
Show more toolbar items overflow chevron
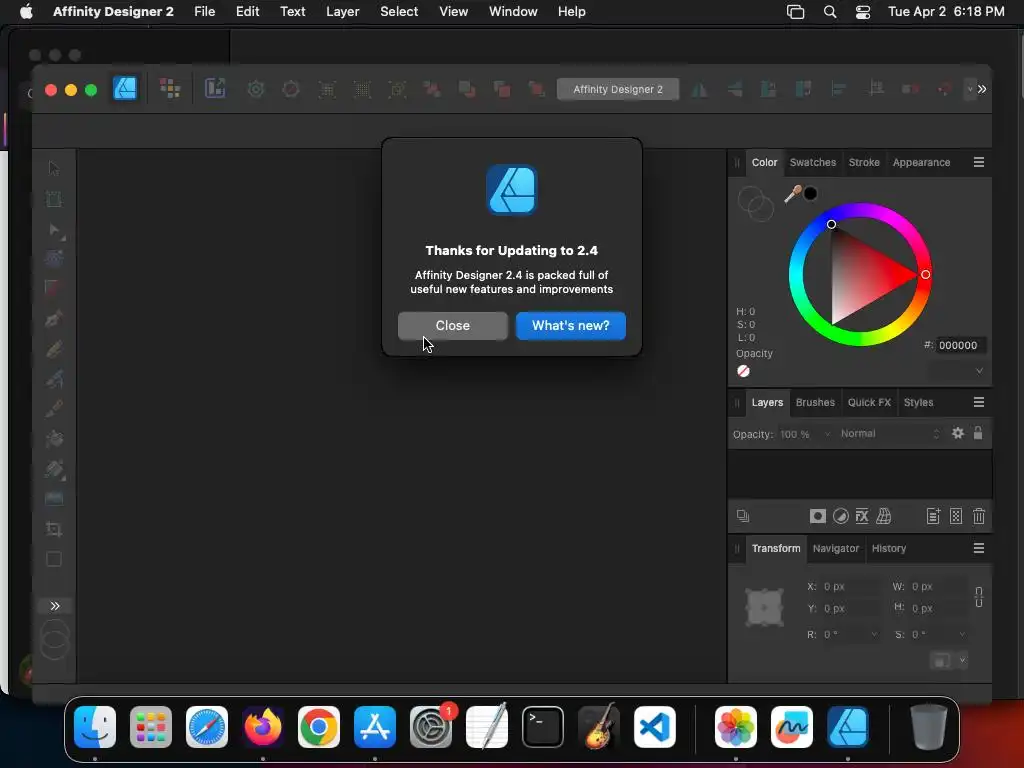click(982, 89)
